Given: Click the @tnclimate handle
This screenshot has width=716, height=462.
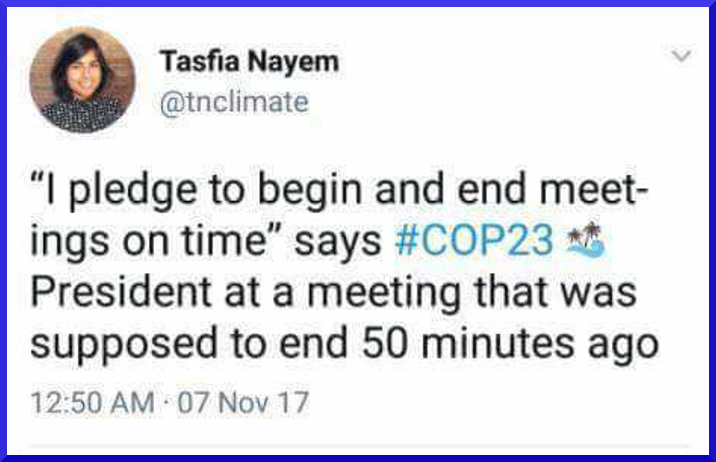Looking at the screenshot, I should [234, 101].
